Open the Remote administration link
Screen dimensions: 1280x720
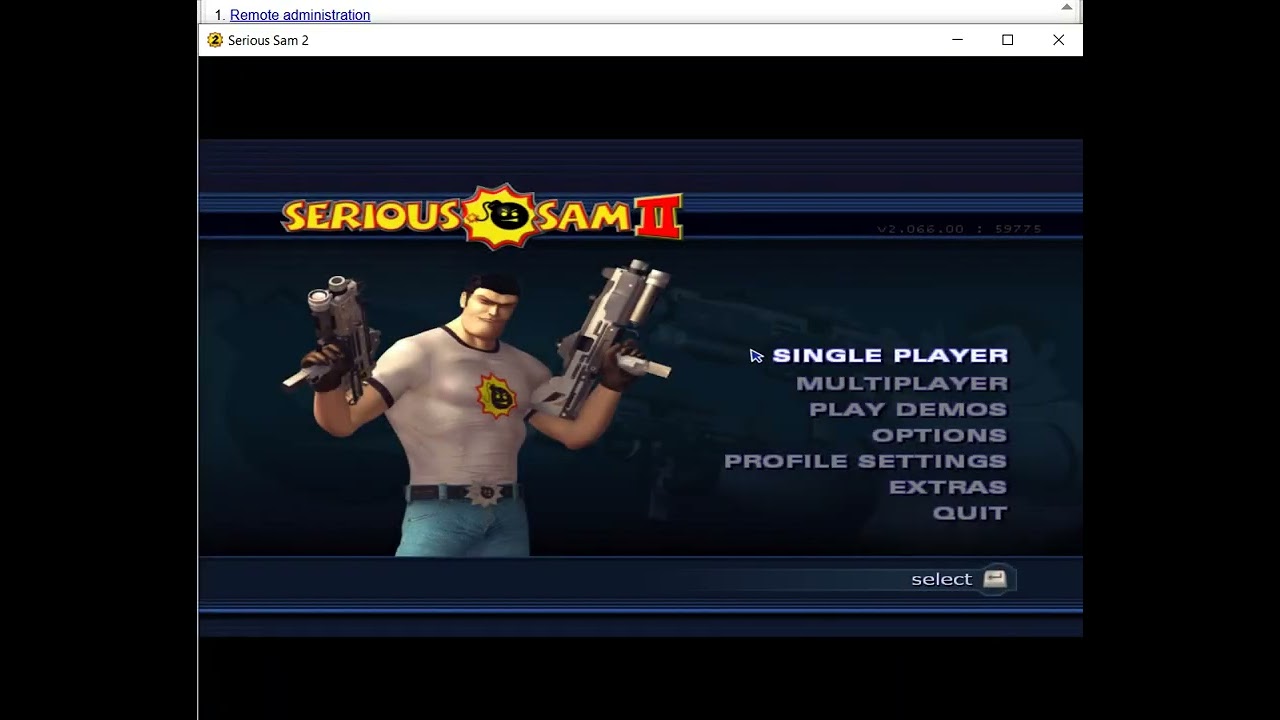pyautogui.click(x=300, y=15)
